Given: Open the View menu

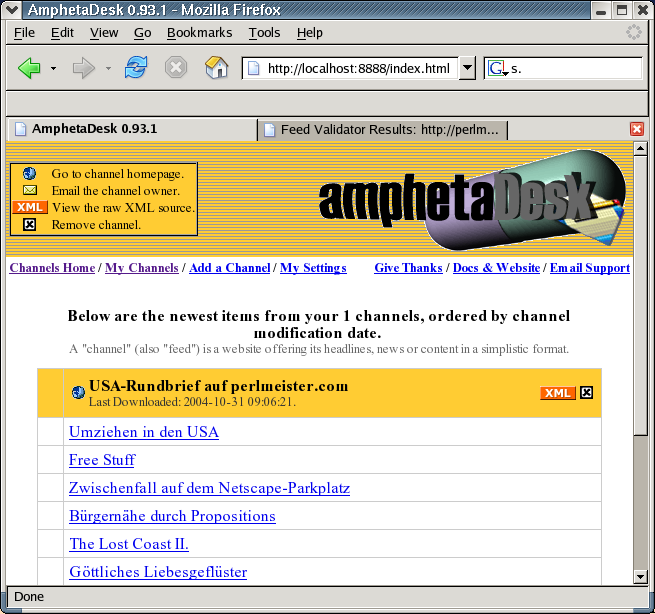Looking at the screenshot, I should tap(104, 33).
